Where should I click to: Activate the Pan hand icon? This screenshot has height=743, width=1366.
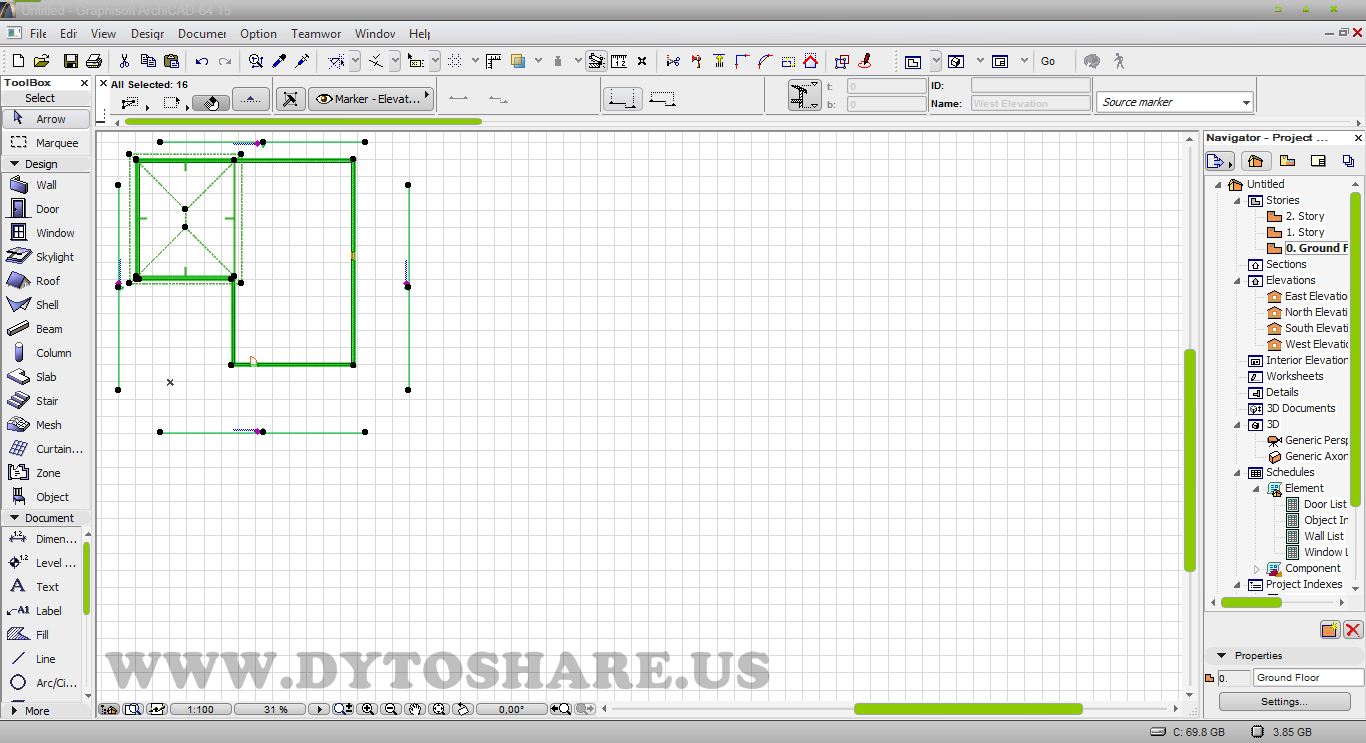click(415, 709)
